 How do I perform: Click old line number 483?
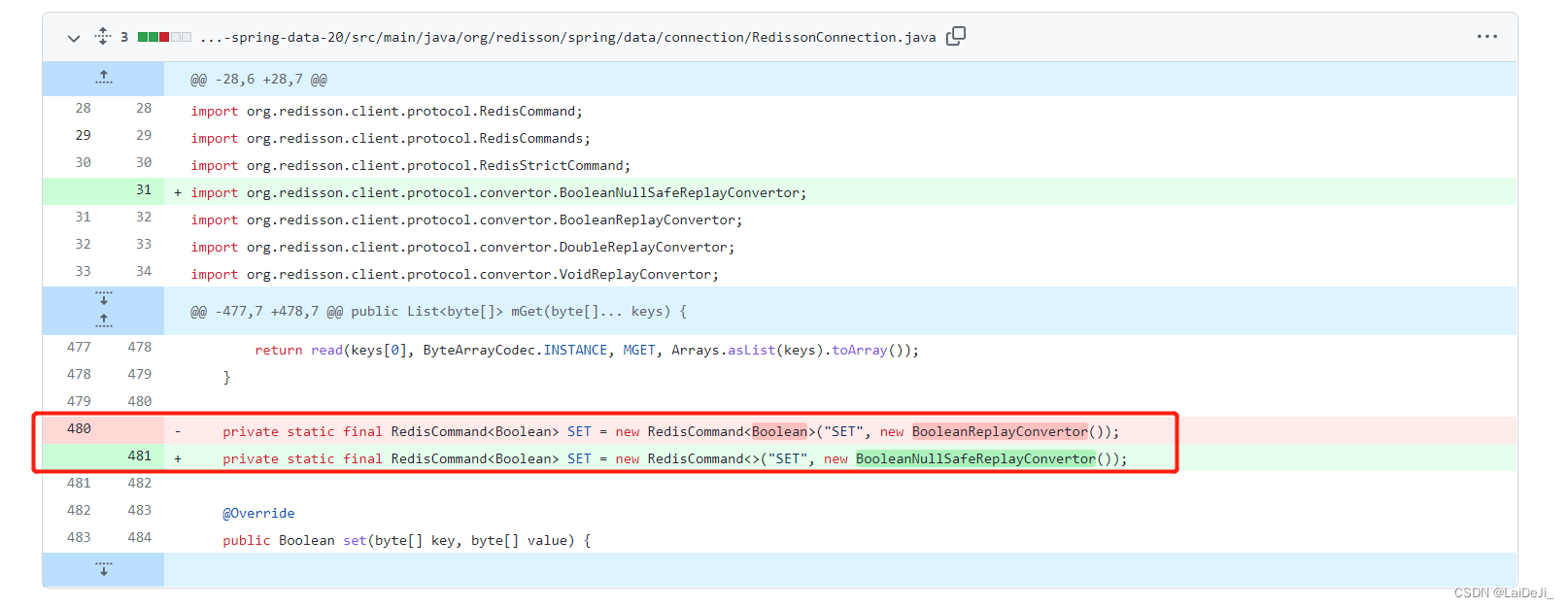[x=79, y=537]
